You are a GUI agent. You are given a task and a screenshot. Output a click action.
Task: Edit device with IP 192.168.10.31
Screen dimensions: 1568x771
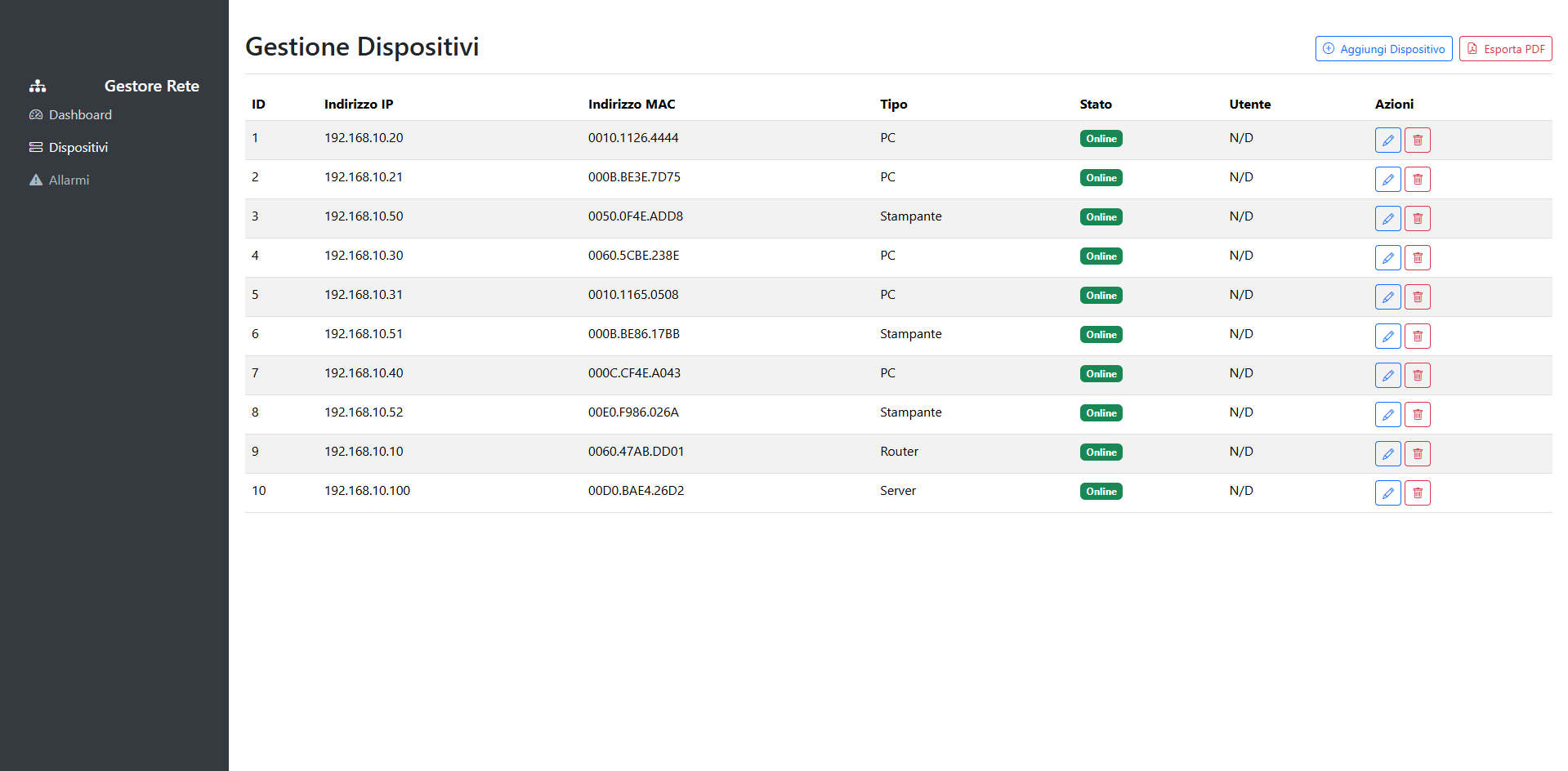point(1387,296)
